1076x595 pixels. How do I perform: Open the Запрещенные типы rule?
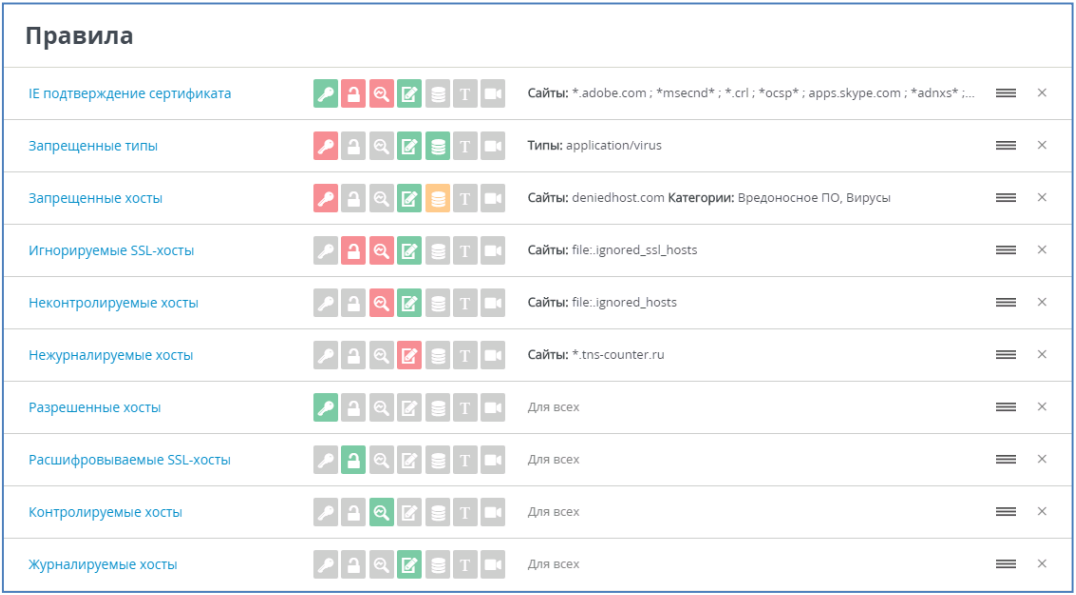(93, 146)
